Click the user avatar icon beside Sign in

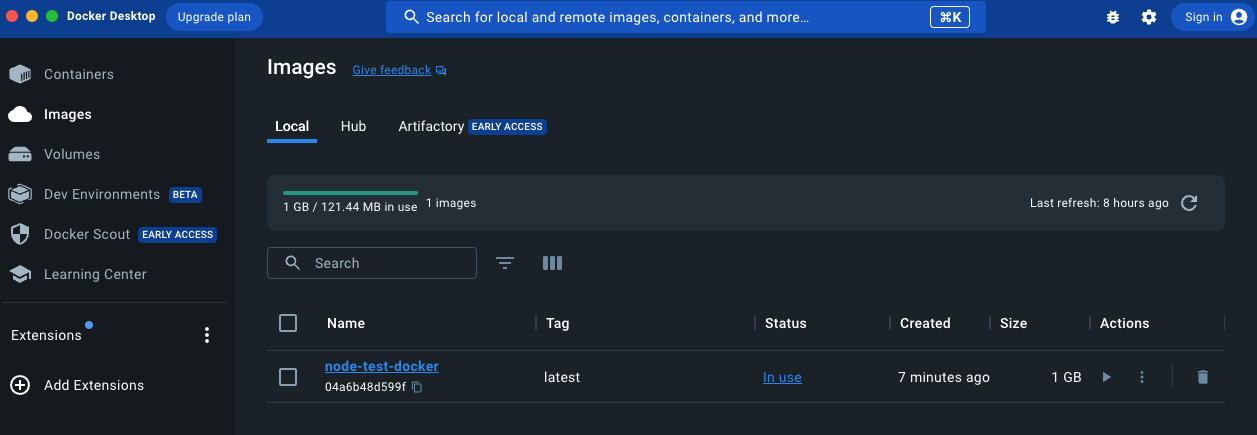(x=1238, y=17)
